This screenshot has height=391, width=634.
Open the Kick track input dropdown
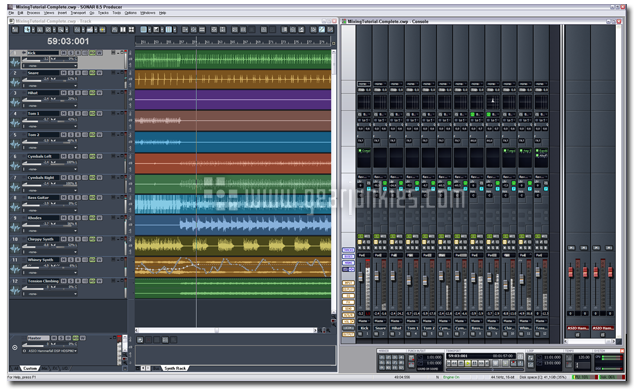(49, 66)
